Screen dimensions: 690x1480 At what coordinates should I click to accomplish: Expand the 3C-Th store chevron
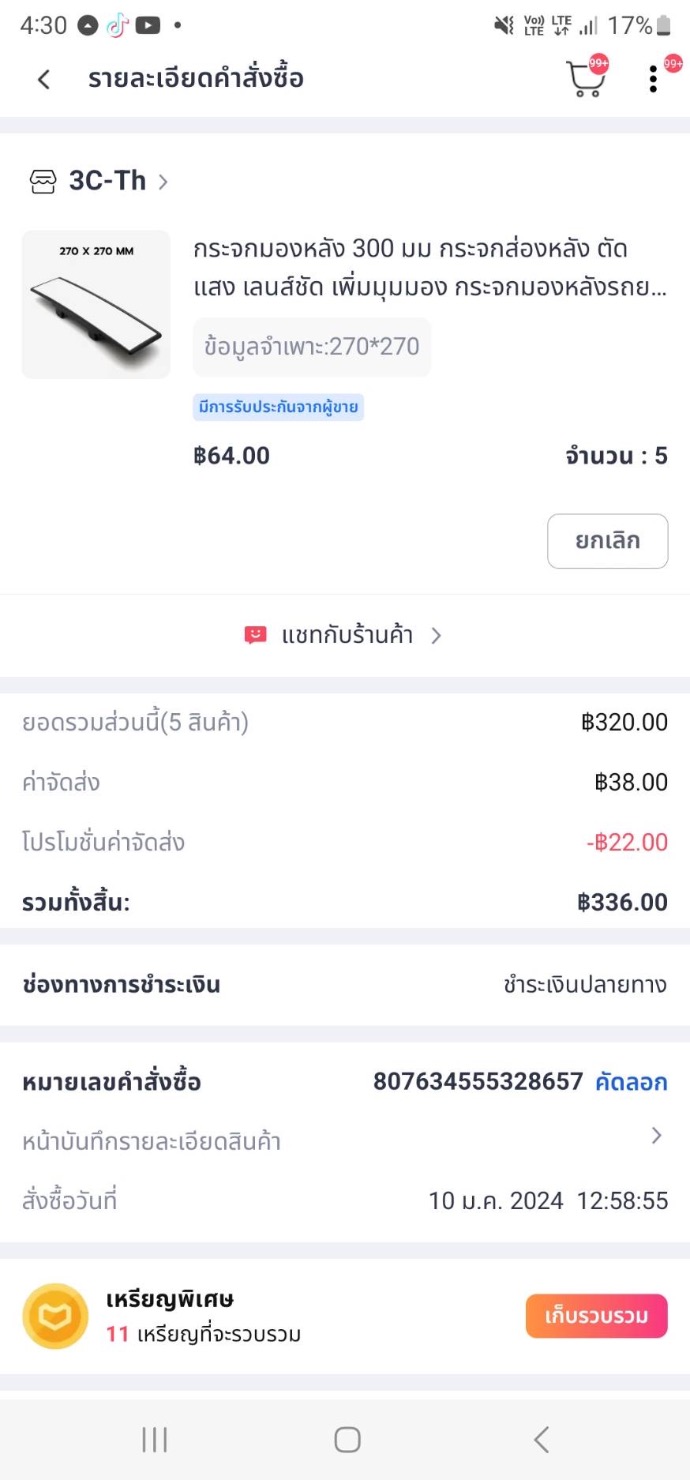tap(163, 182)
